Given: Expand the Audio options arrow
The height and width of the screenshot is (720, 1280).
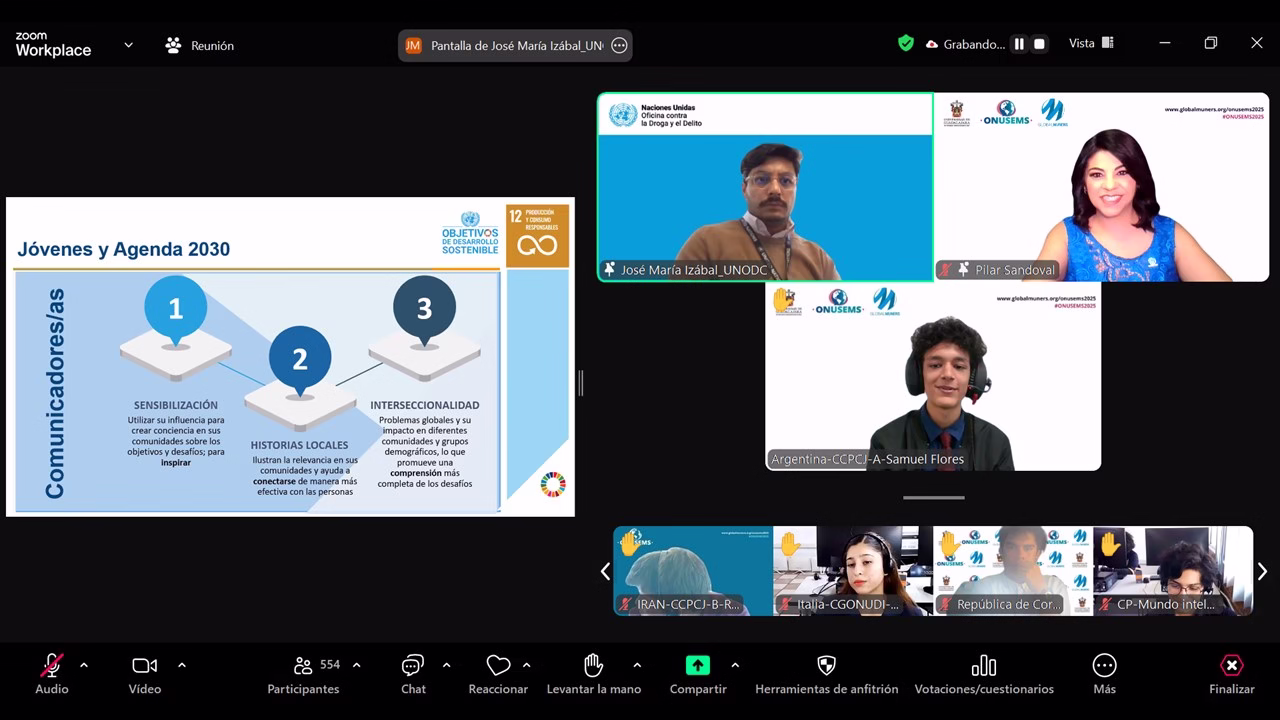Looking at the screenshot, I should point(84,665).
